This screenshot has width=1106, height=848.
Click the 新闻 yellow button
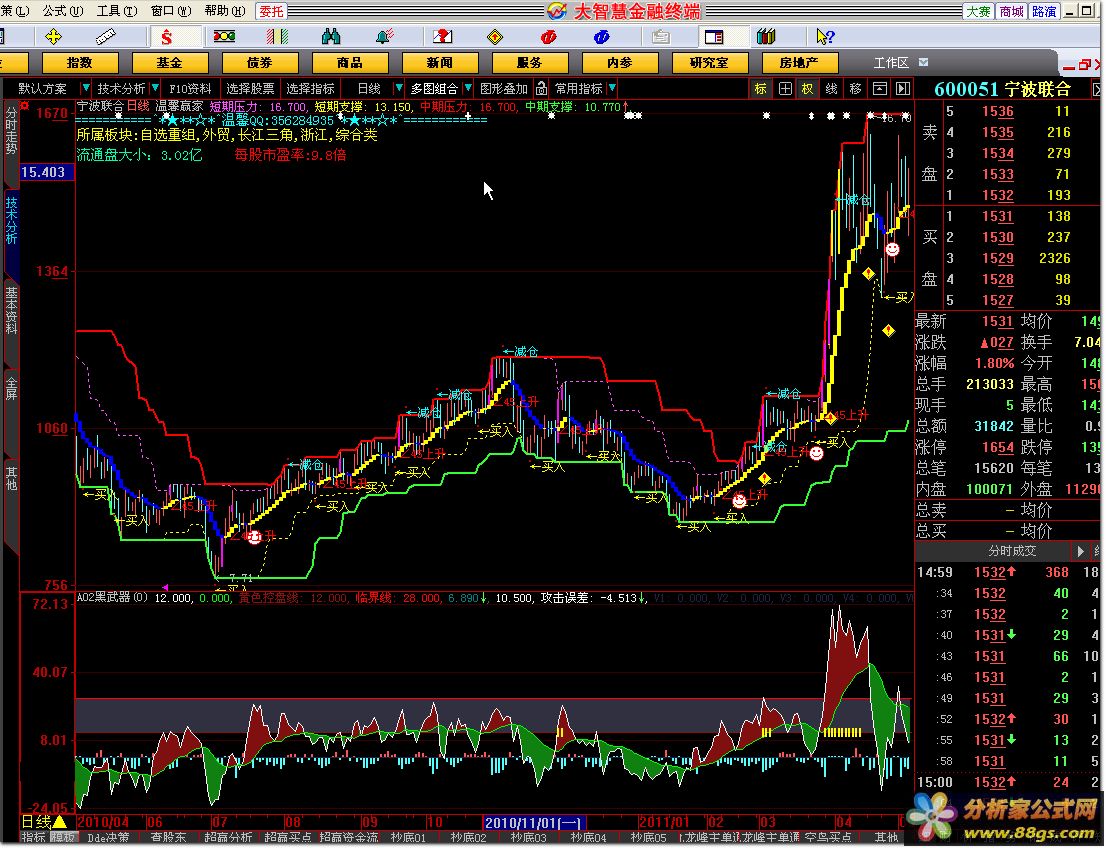[x=439, y=63]
